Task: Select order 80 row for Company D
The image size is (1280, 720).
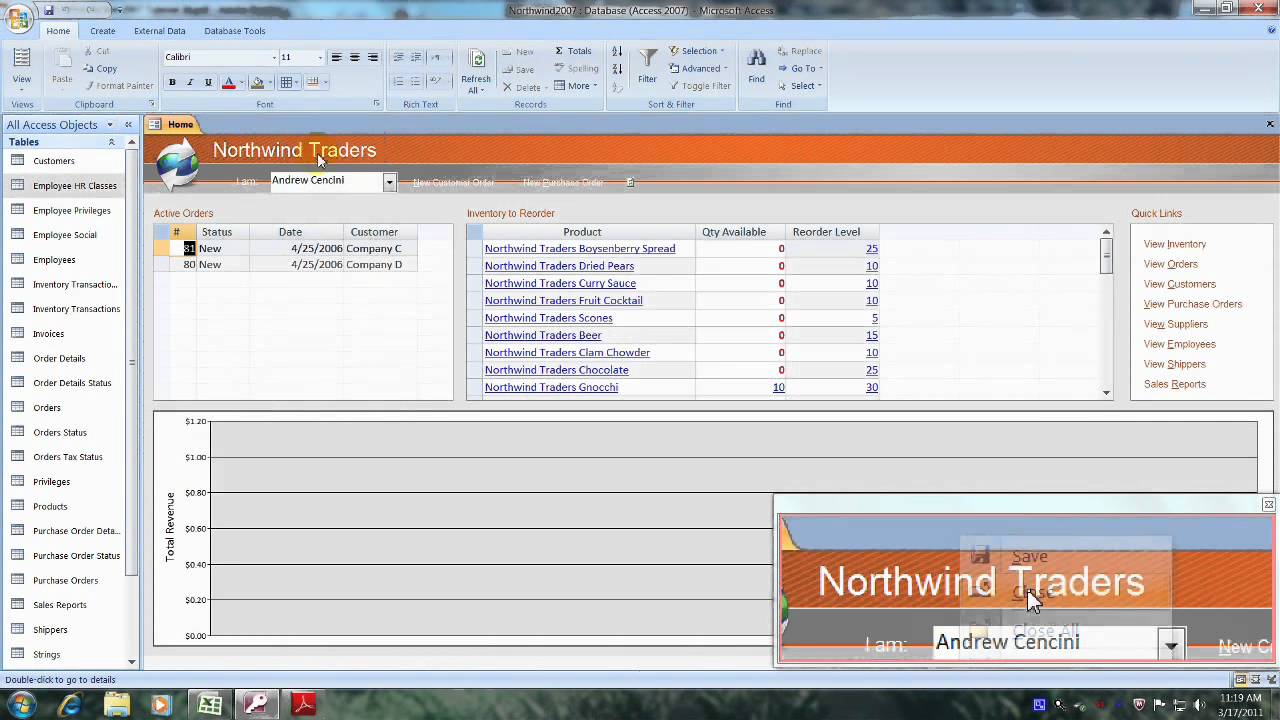Action: (x=285, y=265)
